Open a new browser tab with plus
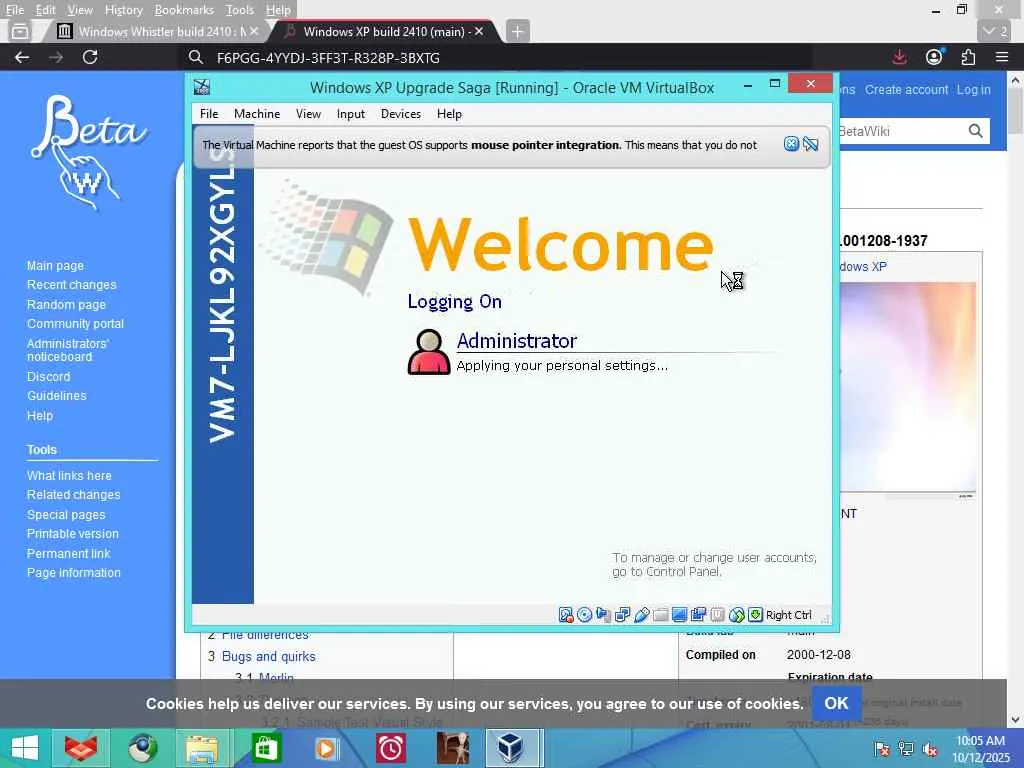Screen dimensions: 1024x768 [x=517, y=31]
